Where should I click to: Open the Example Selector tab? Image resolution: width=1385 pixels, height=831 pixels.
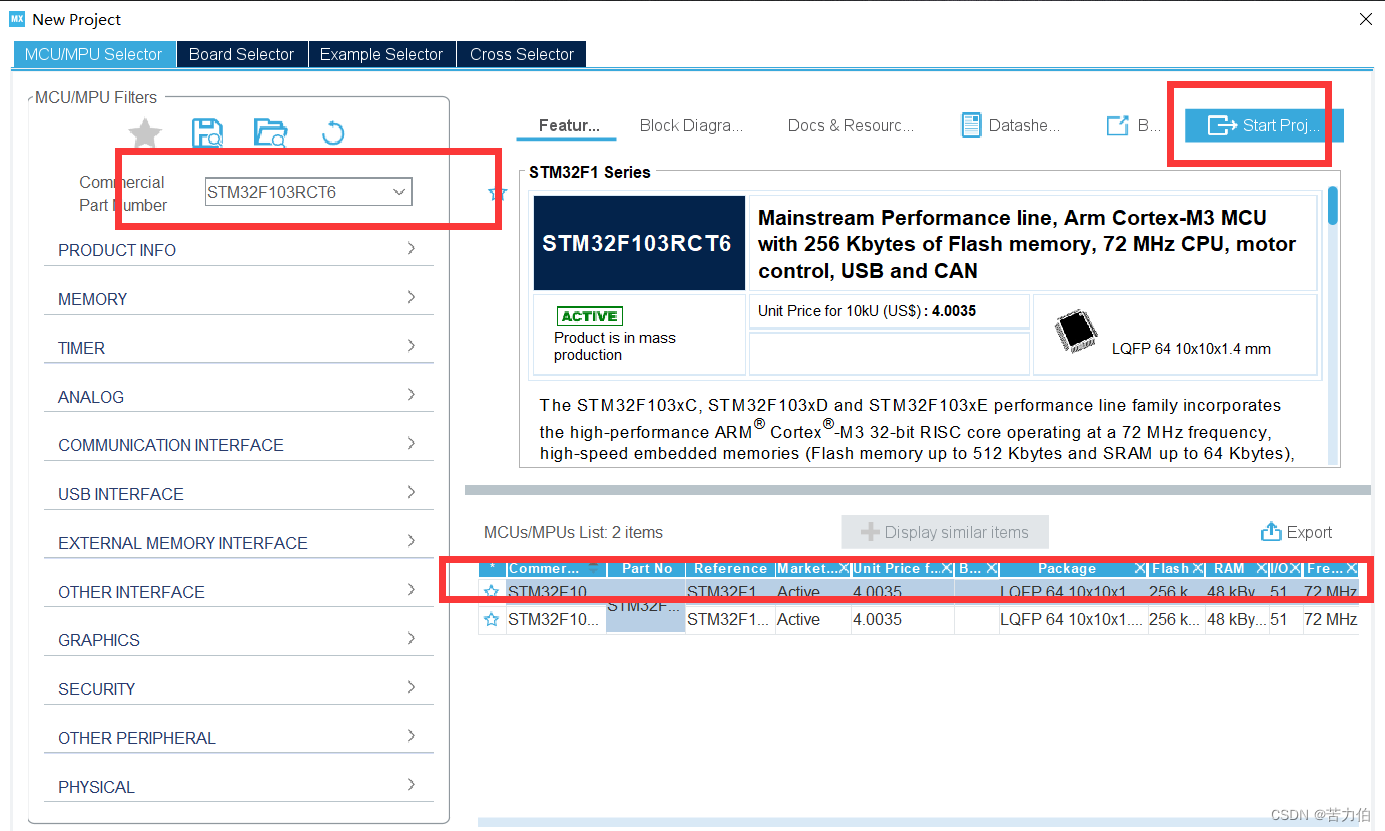pyautogui.click(x=382, y=54)
